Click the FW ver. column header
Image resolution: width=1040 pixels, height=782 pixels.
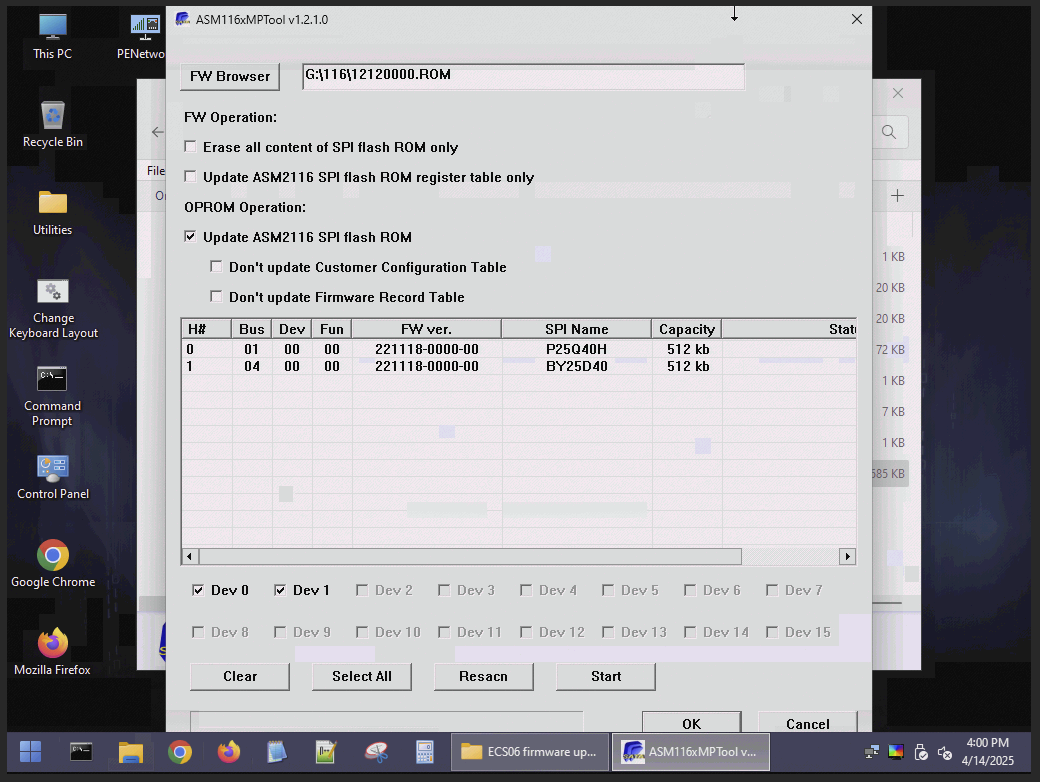tap(426, 329)
